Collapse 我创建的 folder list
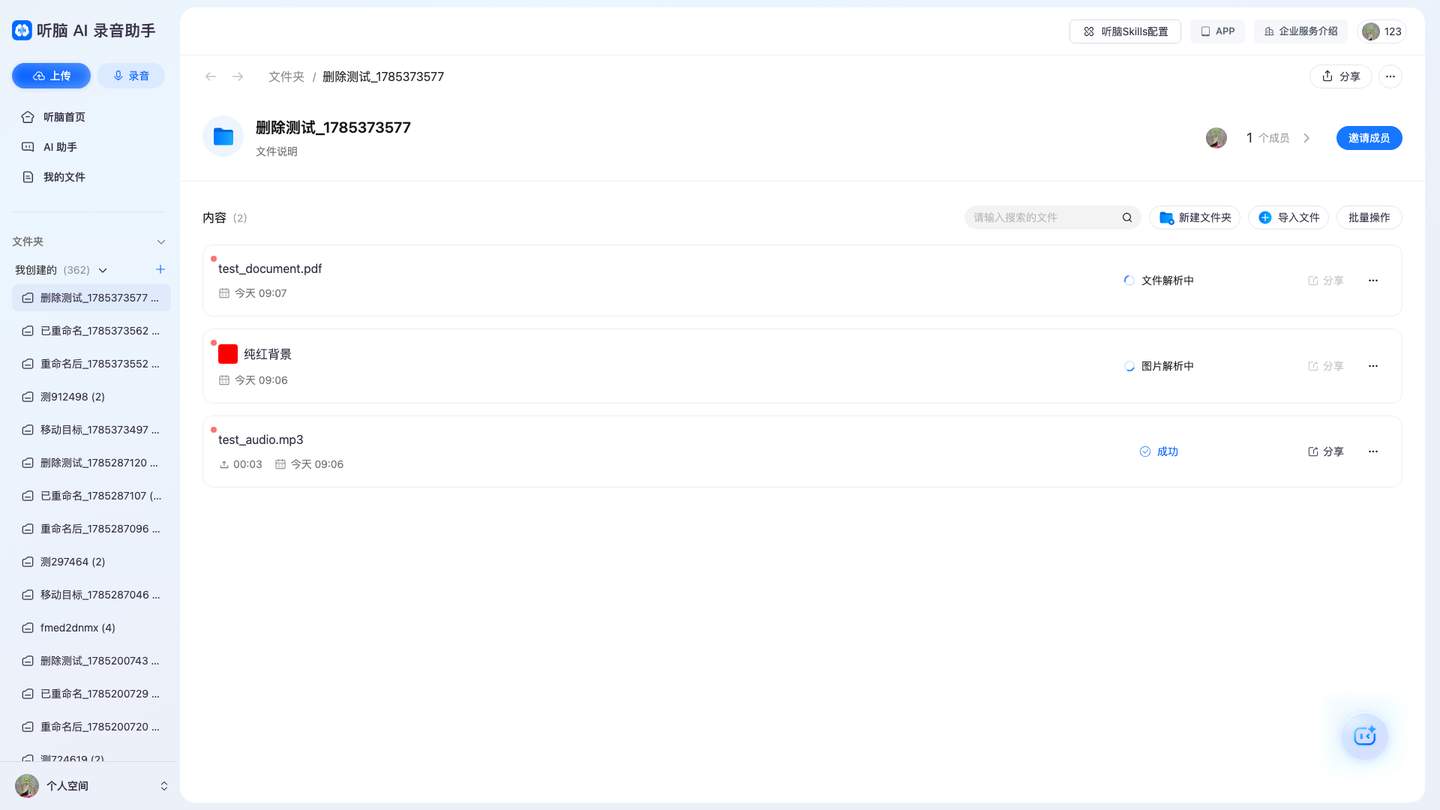Viewport: 1440px width, 810px height. coord(102,270)
